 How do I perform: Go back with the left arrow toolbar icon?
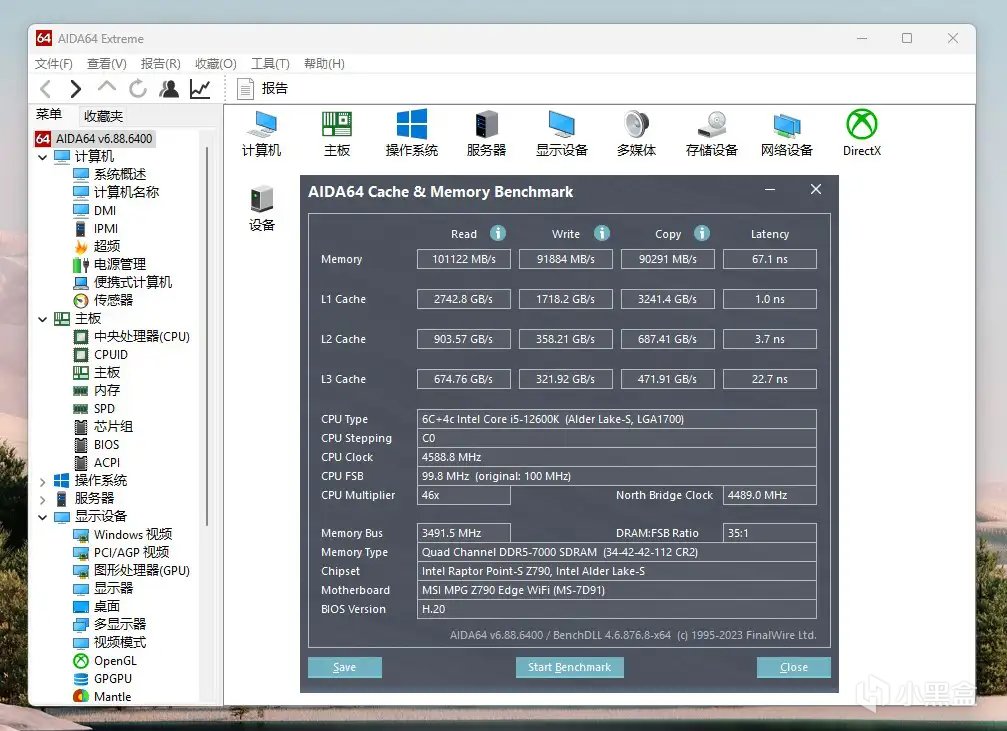pos(45,89)
